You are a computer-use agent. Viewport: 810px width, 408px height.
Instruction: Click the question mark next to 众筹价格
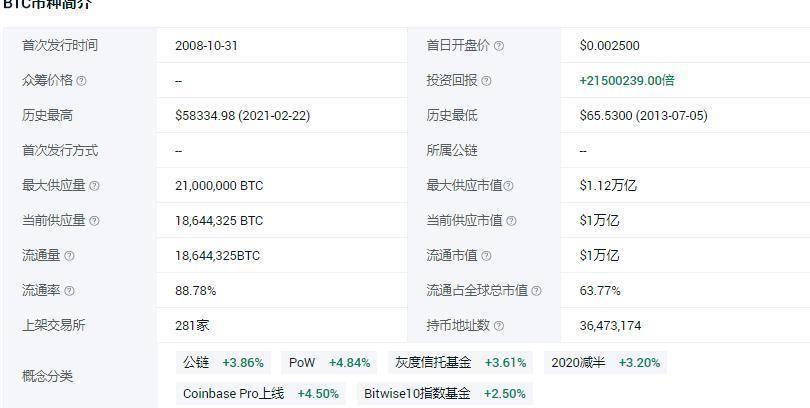[81, 81]
